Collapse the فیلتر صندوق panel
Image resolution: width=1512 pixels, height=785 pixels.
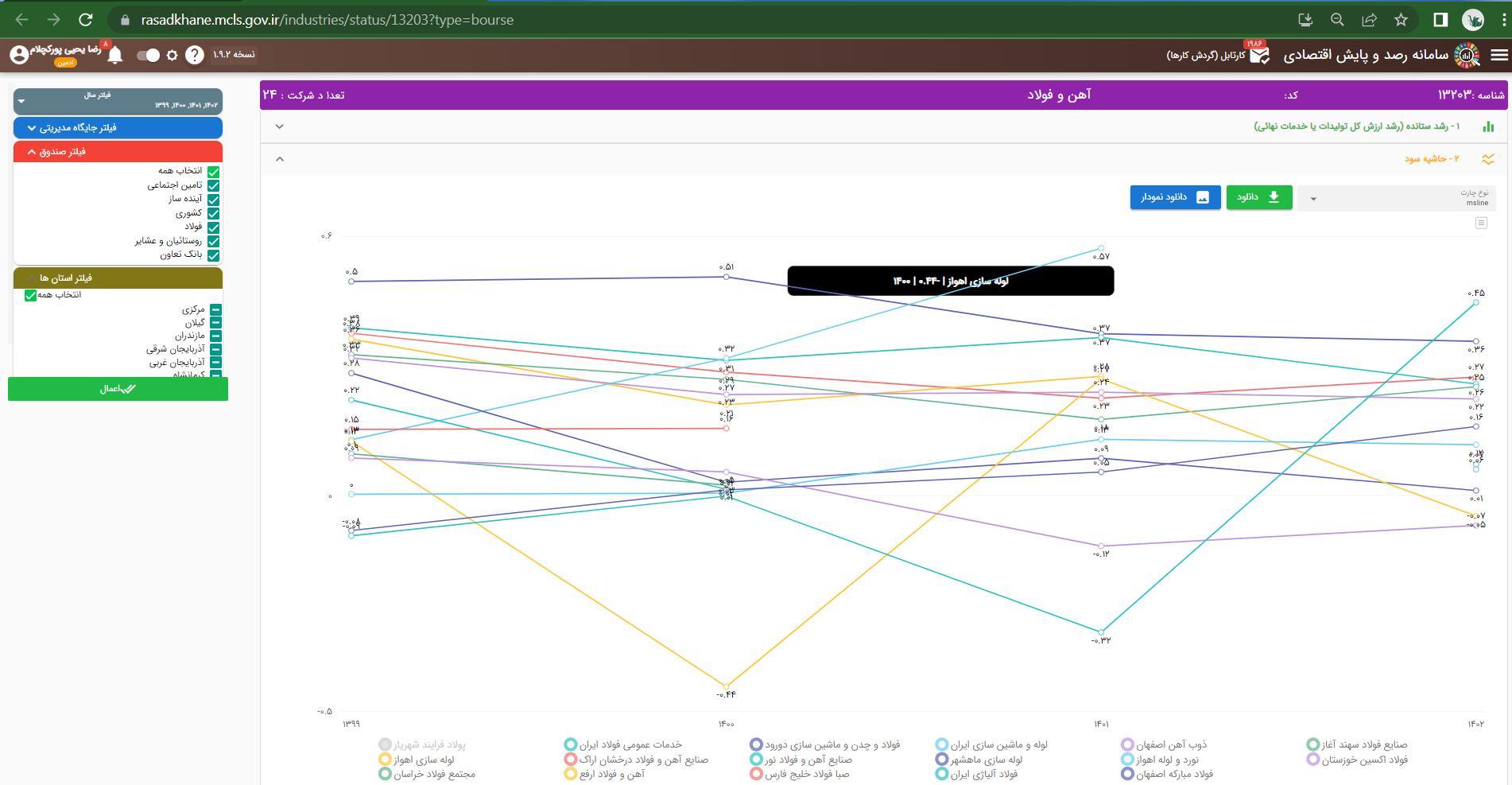(x=118, y=151)
